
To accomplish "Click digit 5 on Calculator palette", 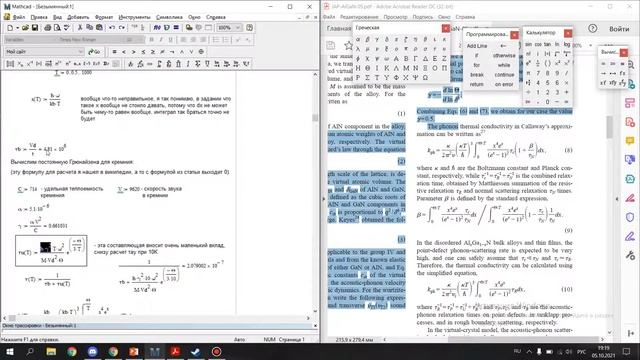I will tap(548, 83).
